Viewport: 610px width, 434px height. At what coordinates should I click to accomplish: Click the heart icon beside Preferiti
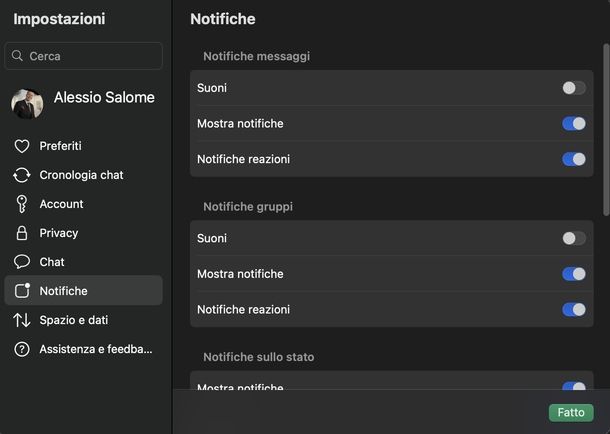click(x=22, y=146)
